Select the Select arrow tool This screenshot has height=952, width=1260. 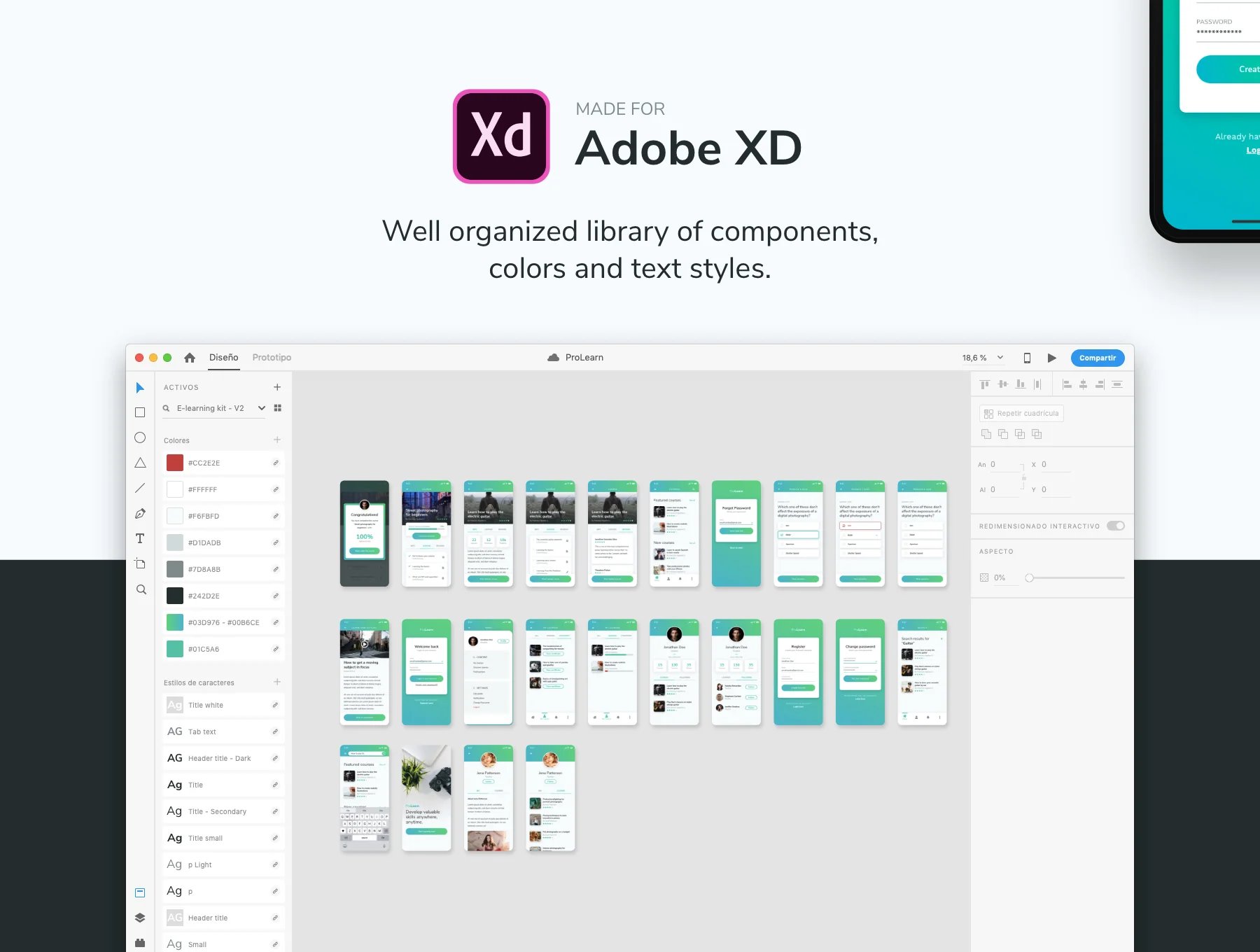pyautogui.click(x=140, y=388)
